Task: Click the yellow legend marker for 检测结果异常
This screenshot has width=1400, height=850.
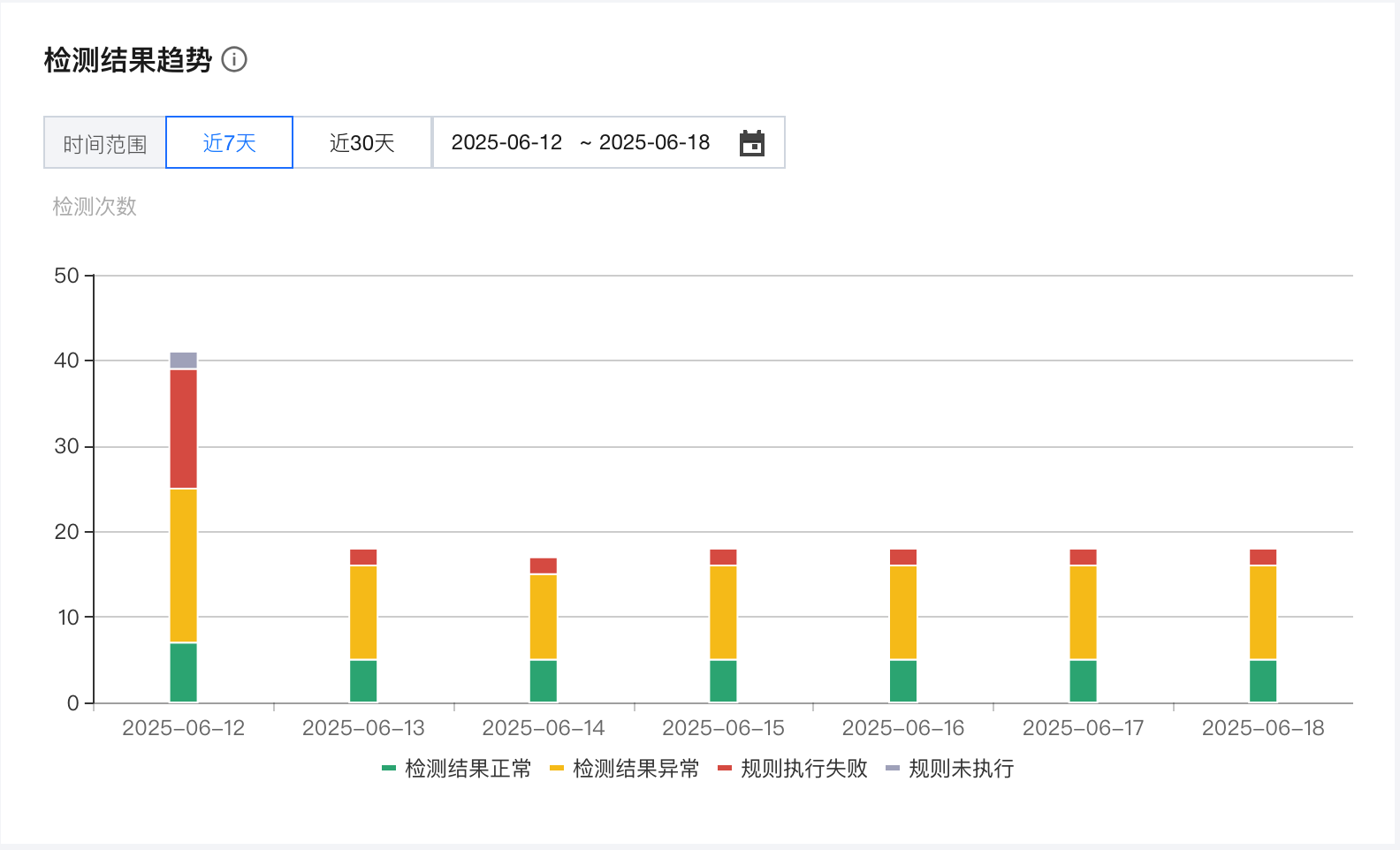Action: 557,769
